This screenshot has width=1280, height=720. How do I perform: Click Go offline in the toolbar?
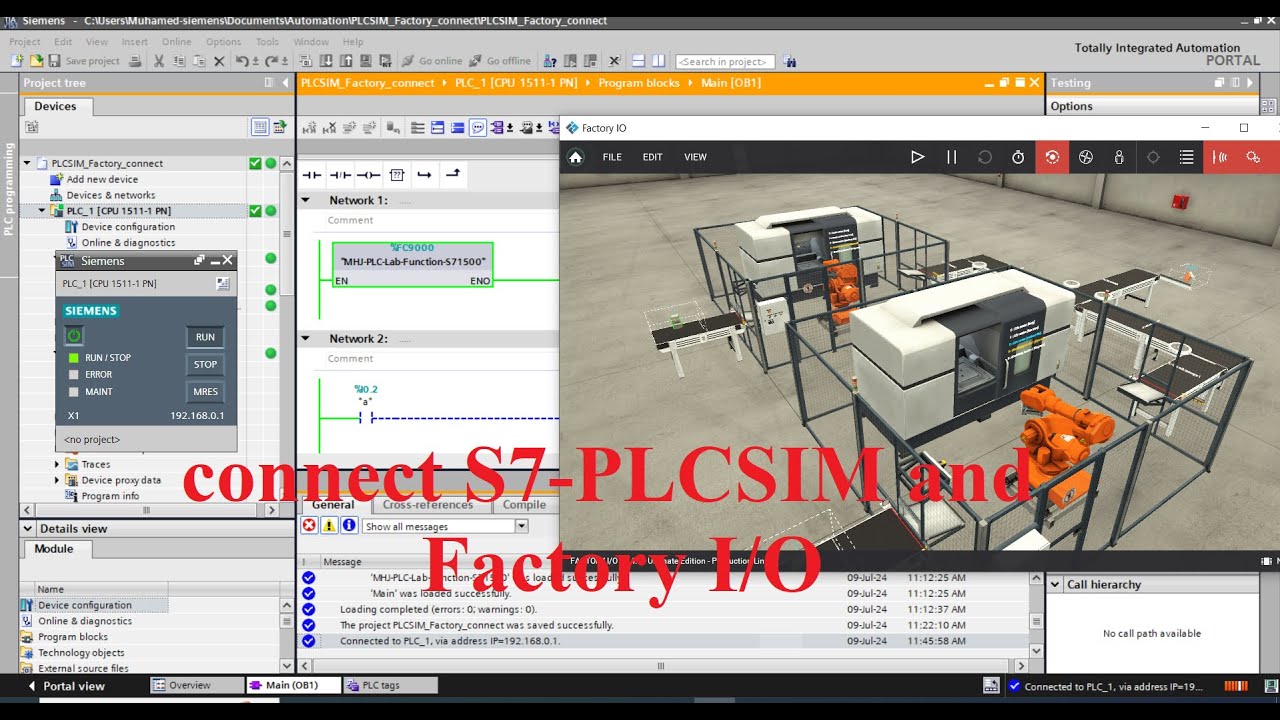(x=499, y=61)
